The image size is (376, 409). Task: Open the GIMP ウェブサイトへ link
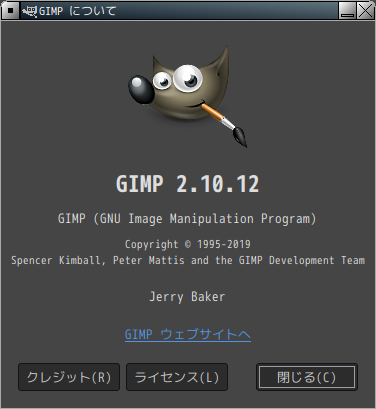pos(188,334)
